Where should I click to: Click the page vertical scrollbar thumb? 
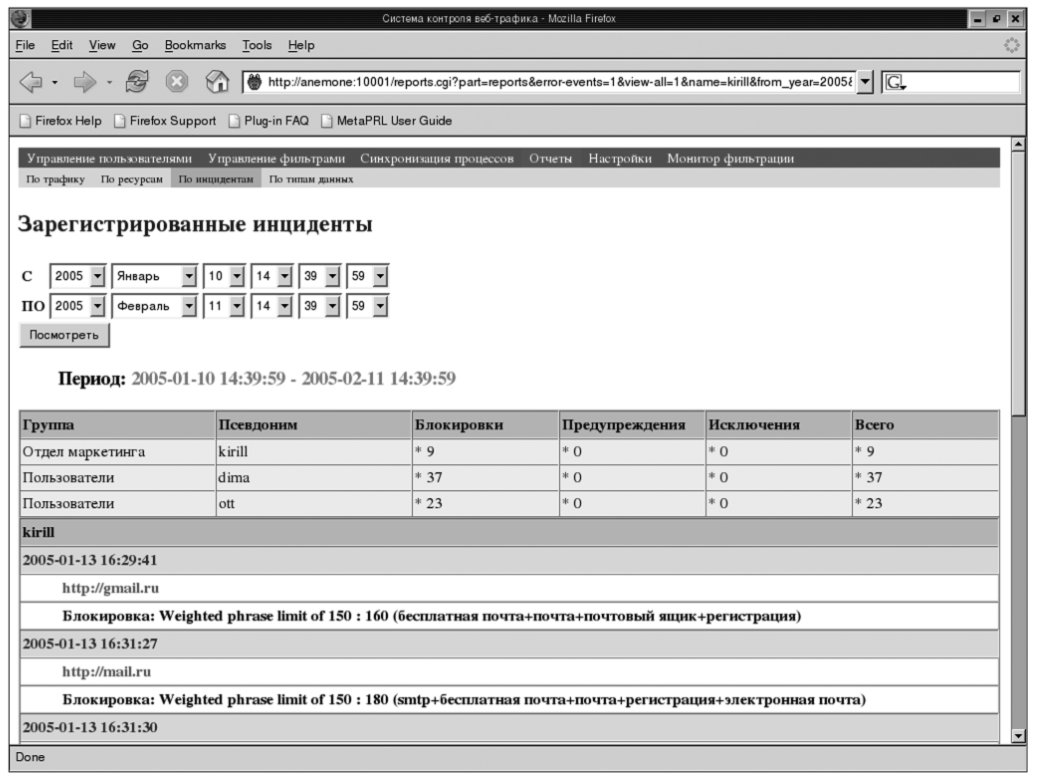(x=1019, y=285)
